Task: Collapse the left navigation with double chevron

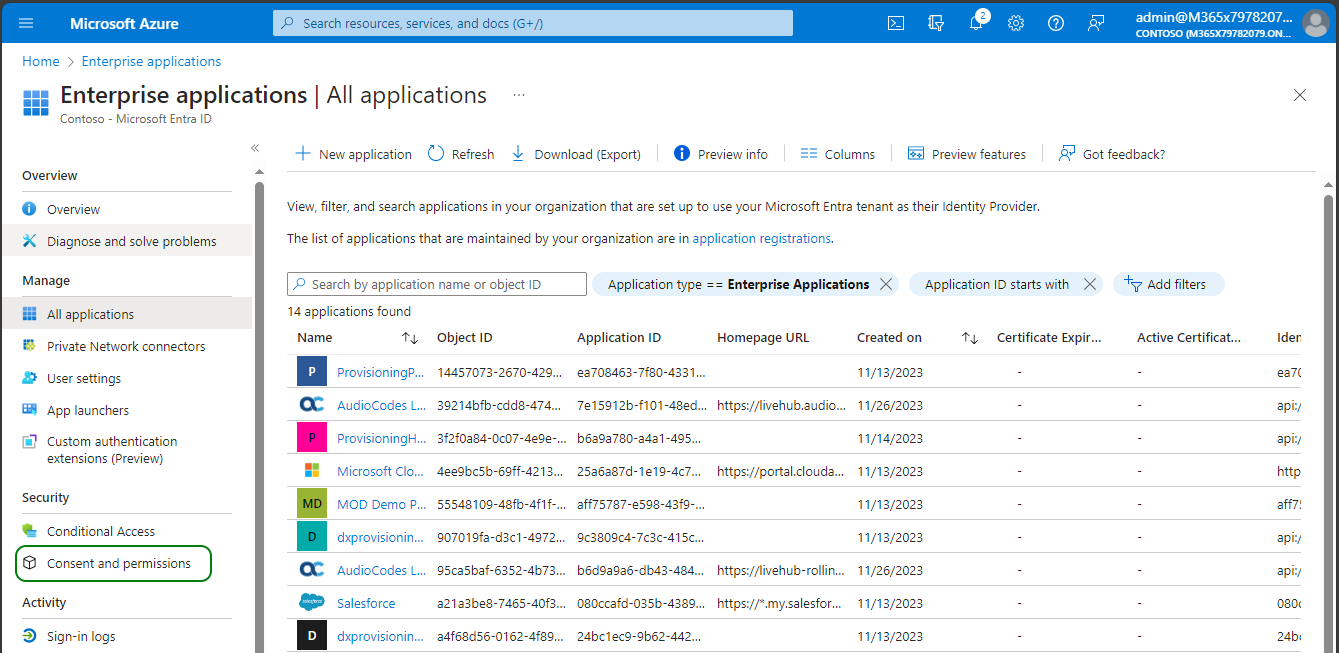Action: pos(255,148)
